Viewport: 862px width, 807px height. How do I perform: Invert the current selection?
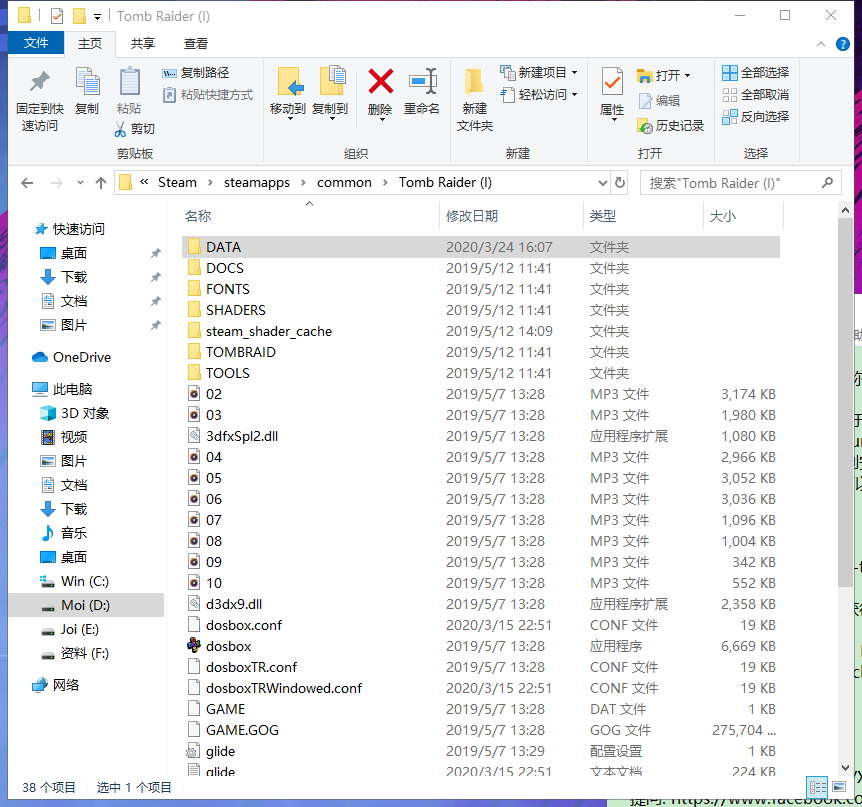pos(755,117)
